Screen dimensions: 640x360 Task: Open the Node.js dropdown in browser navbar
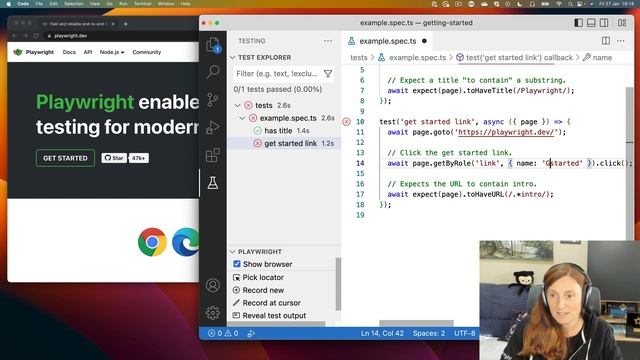point(112,52)
